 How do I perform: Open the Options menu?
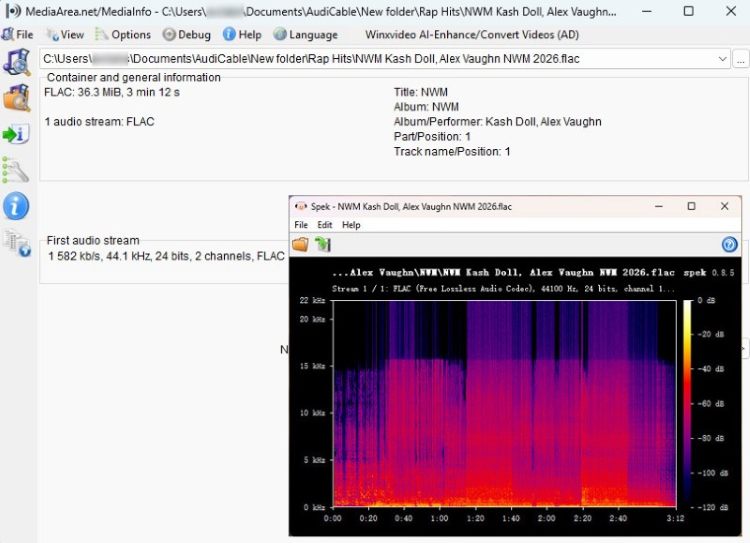123,34
